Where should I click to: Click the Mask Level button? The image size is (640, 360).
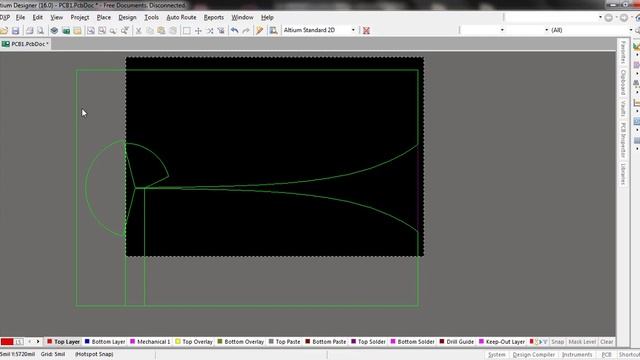pyautogui.click(x=582, y=342)
